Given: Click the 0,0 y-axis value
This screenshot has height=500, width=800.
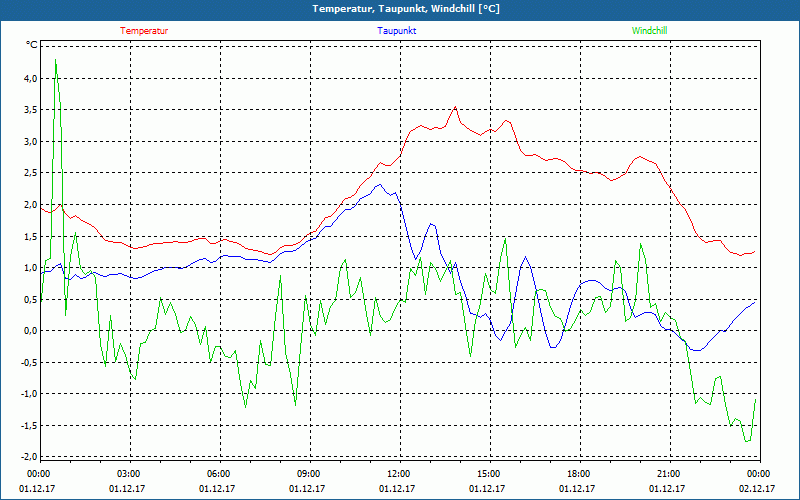Looking at the screenshot, I should click(30, 331).
